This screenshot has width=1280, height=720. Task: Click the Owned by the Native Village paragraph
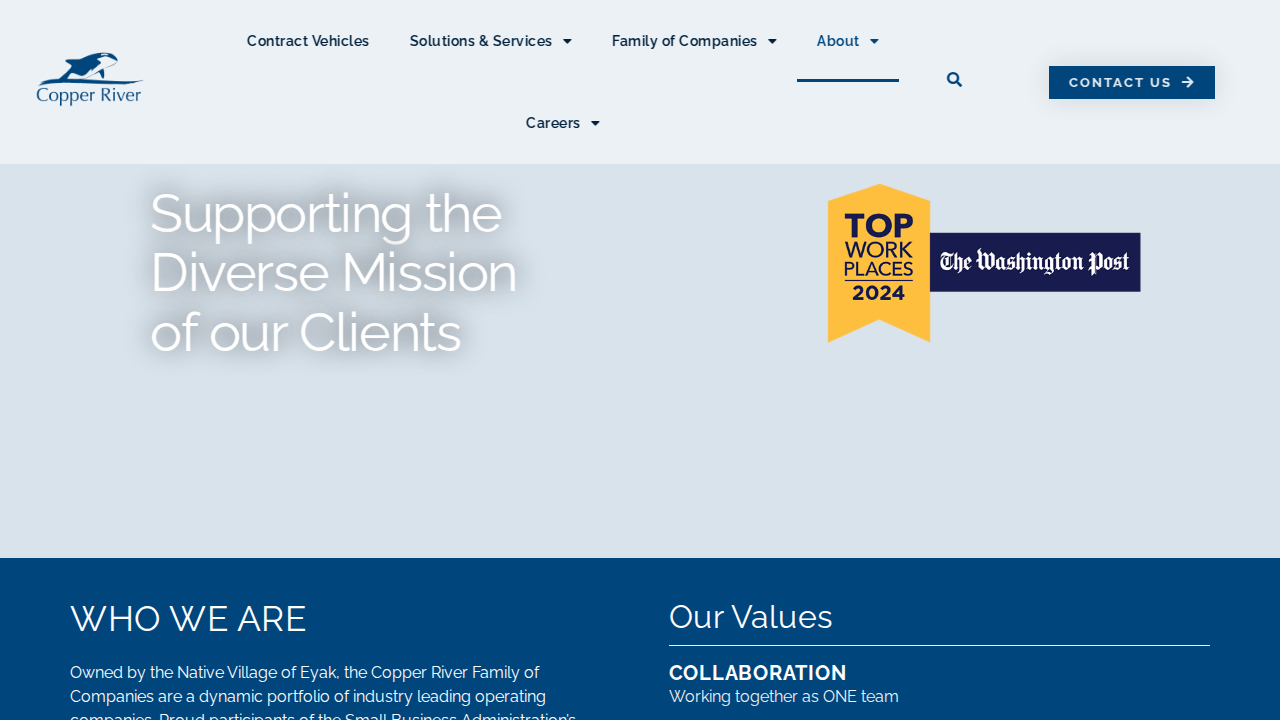[x=323, y=692]
